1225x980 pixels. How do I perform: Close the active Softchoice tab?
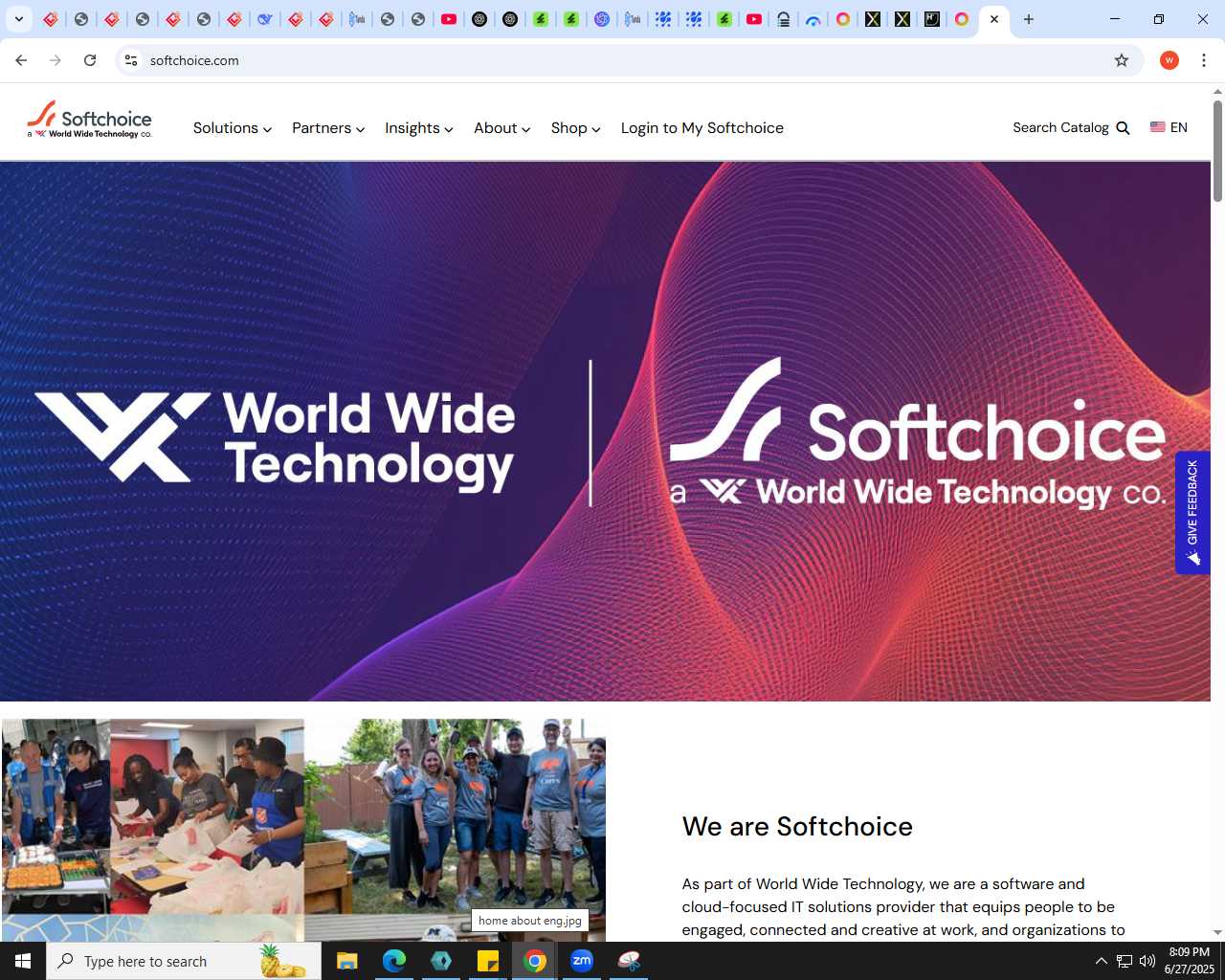pos(994,19)
